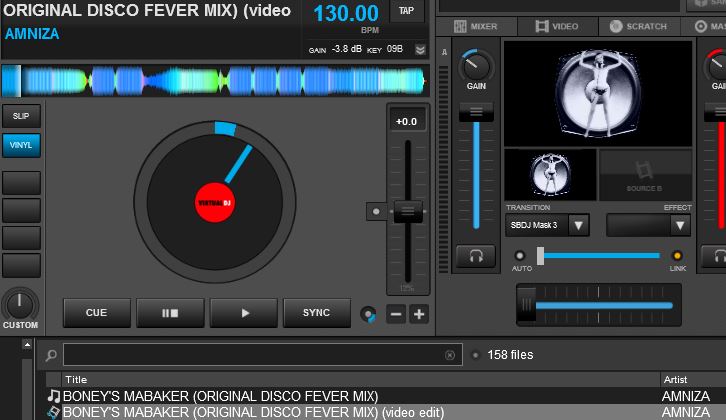Click the KEY 09B value
Image resolution: width=726 pixels, height=420 pixels.
pos(395,49)
